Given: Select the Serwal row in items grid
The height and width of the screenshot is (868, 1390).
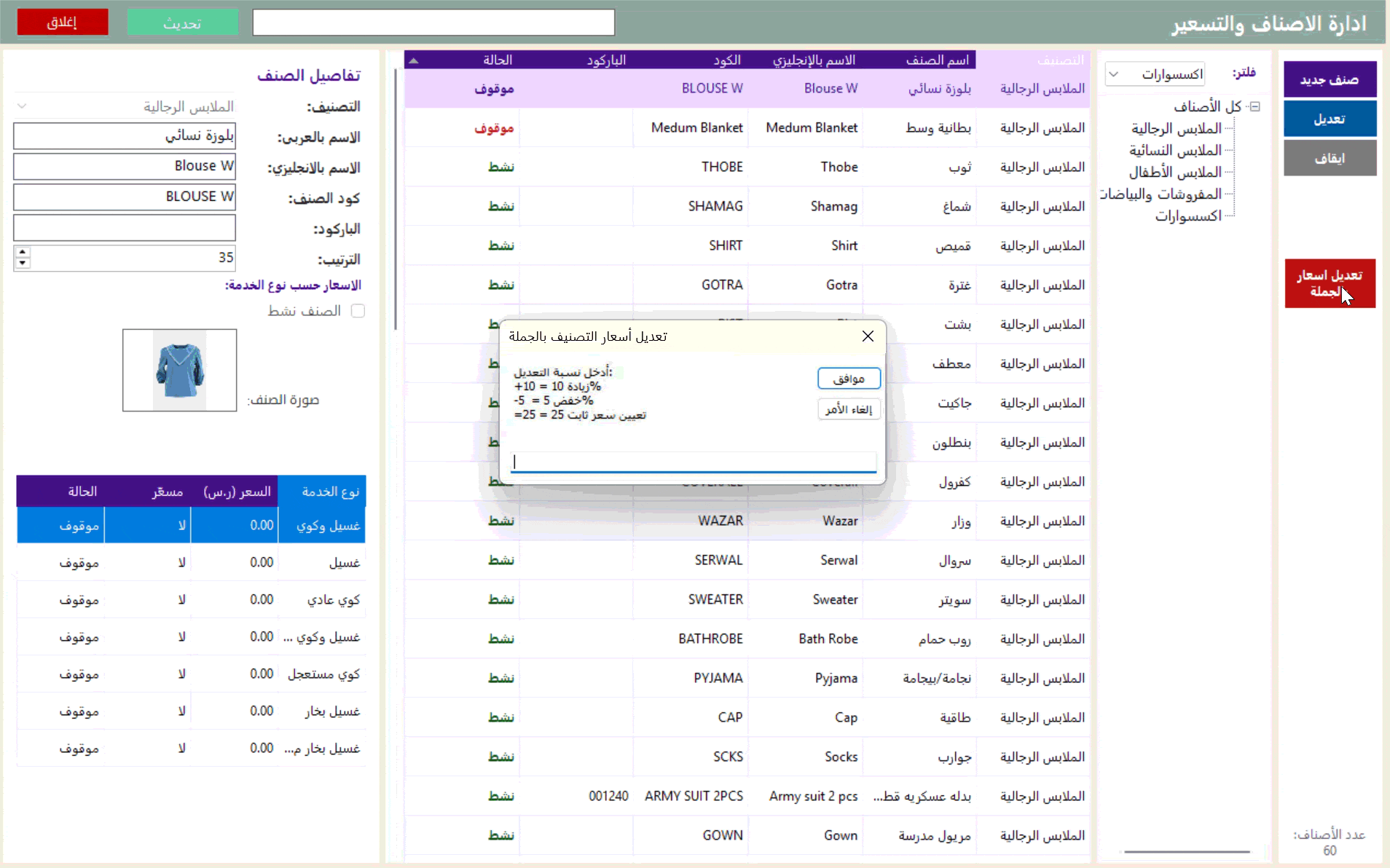Looking at the screenshot, I should click(747, 560).
